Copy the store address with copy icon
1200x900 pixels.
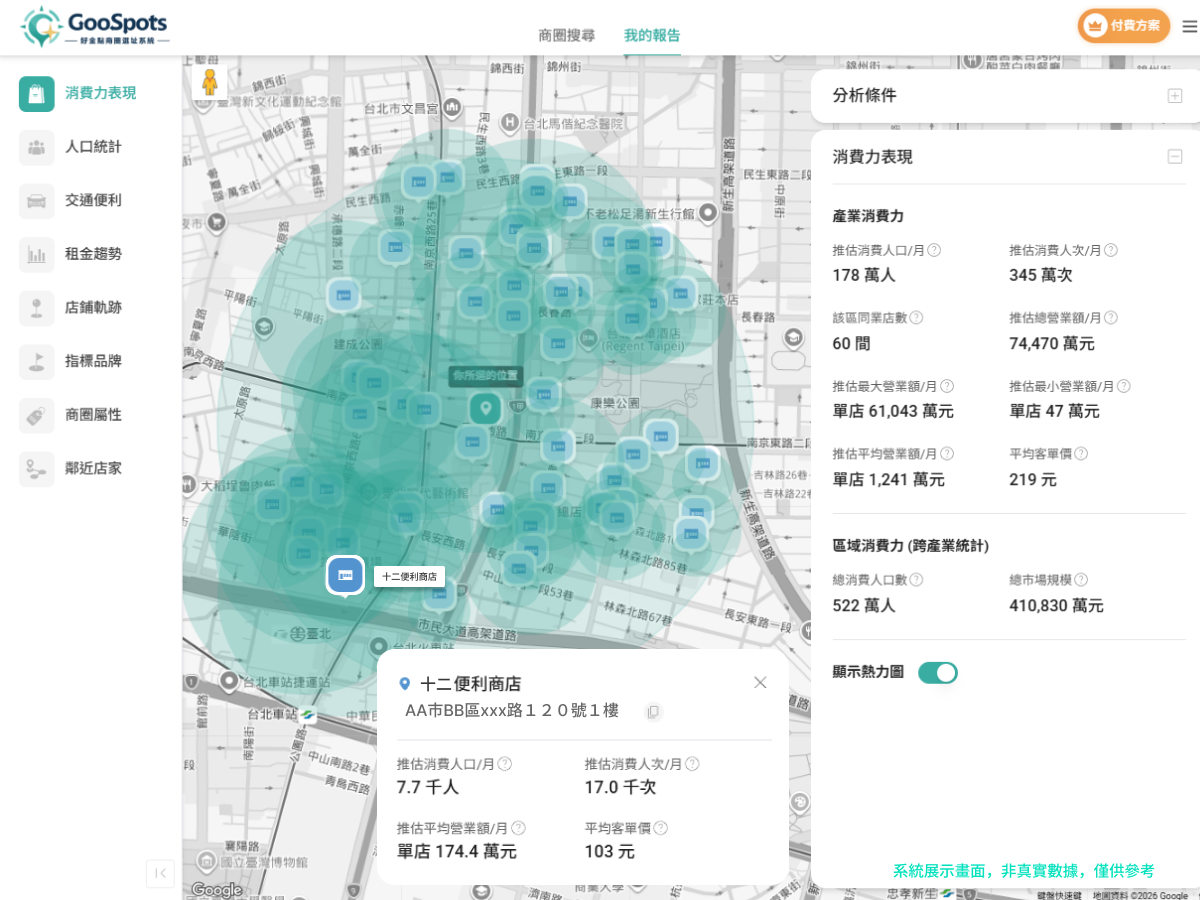[x=653, y=712]
